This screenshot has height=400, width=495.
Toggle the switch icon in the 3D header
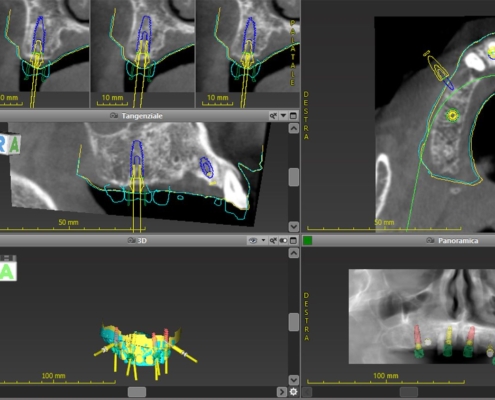click(283, 240)
